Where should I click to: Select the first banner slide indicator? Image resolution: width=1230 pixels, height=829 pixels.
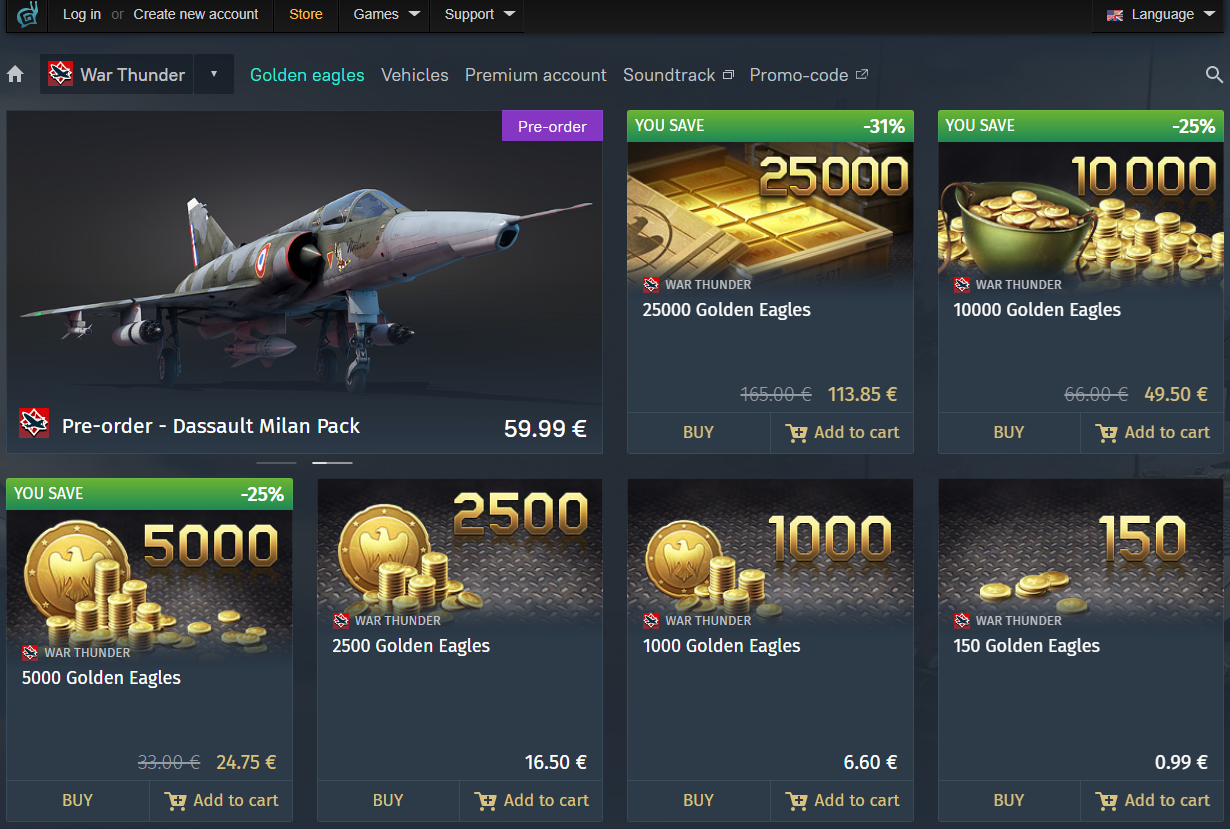[276, 463]
